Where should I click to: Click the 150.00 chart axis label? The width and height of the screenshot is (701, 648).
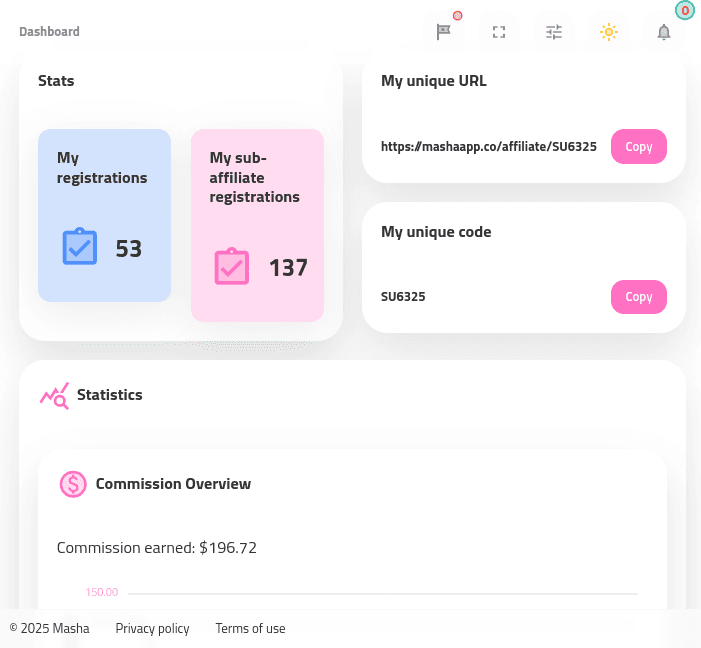tap(102, 592)
